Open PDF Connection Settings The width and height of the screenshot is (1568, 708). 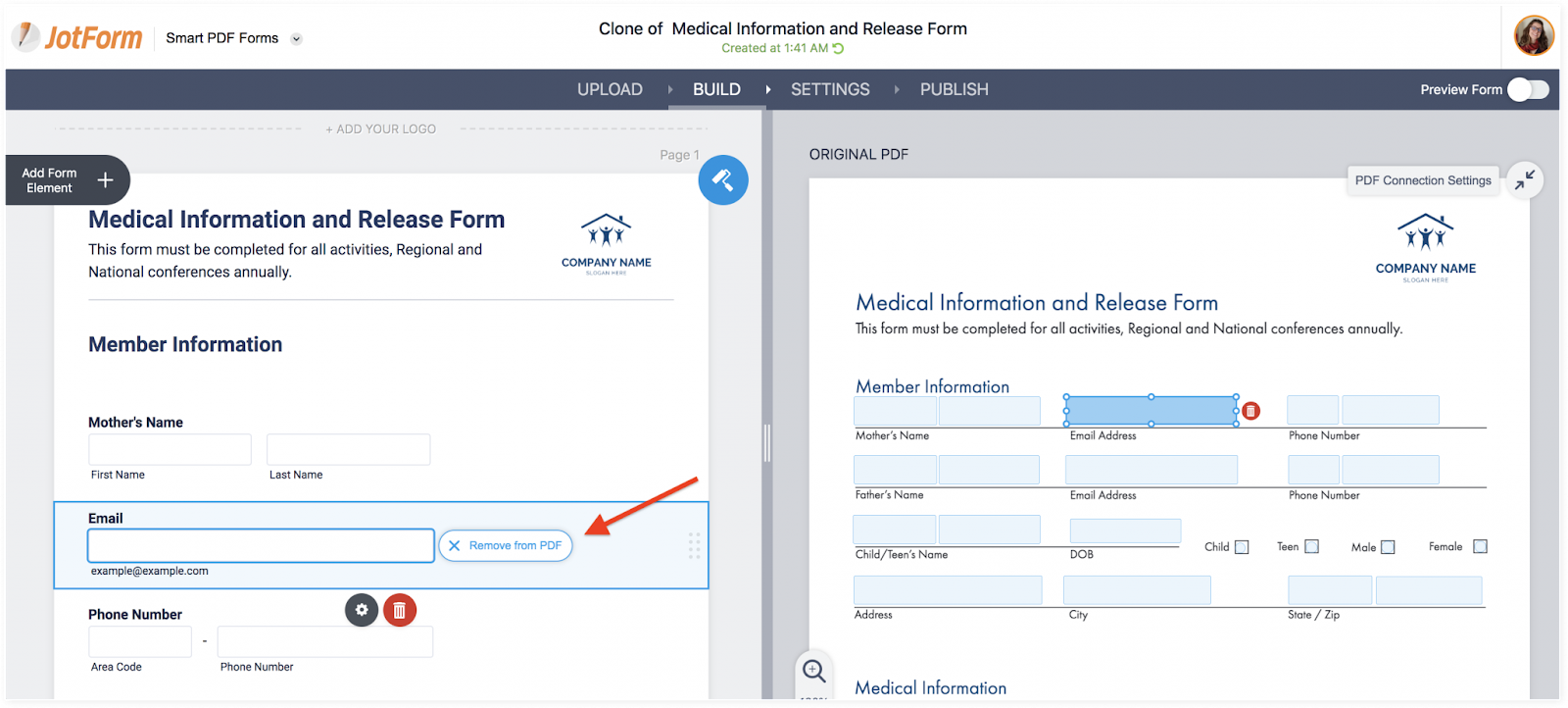pyautogui.click(x=1423, y=180)
